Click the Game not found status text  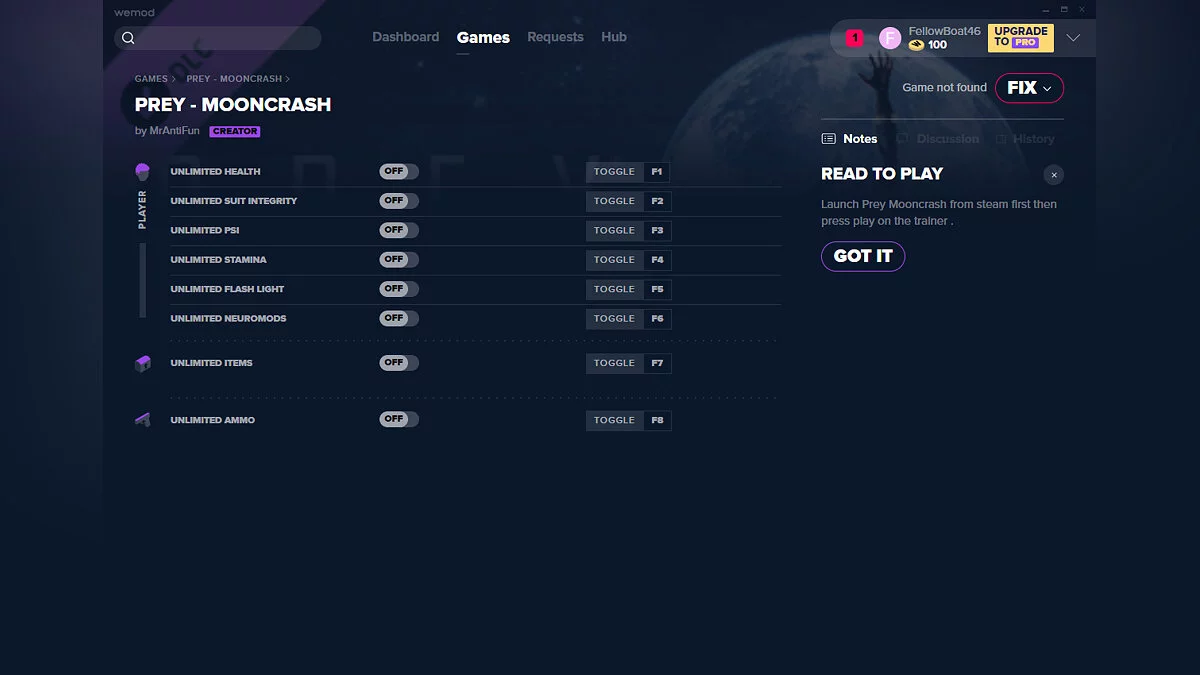pyautogui.click(x=944, y=88)
